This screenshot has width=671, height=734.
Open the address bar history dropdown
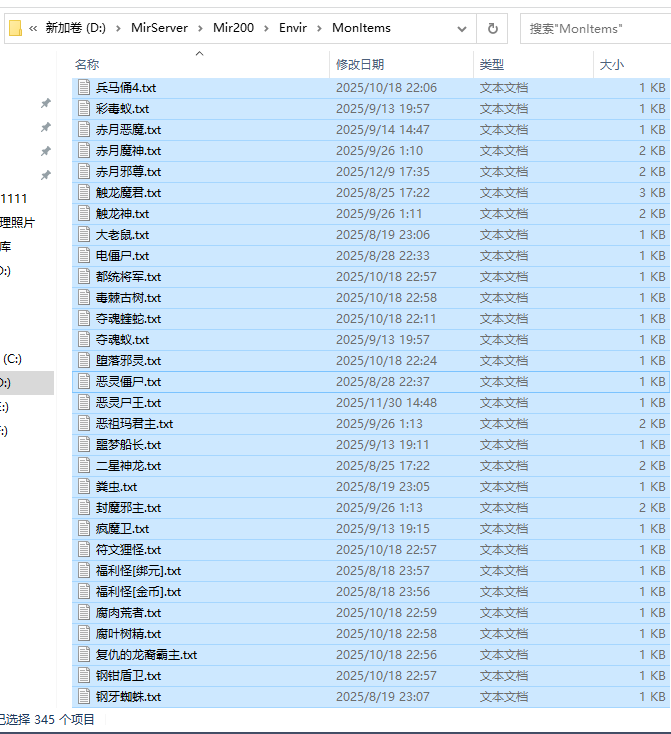462,29
